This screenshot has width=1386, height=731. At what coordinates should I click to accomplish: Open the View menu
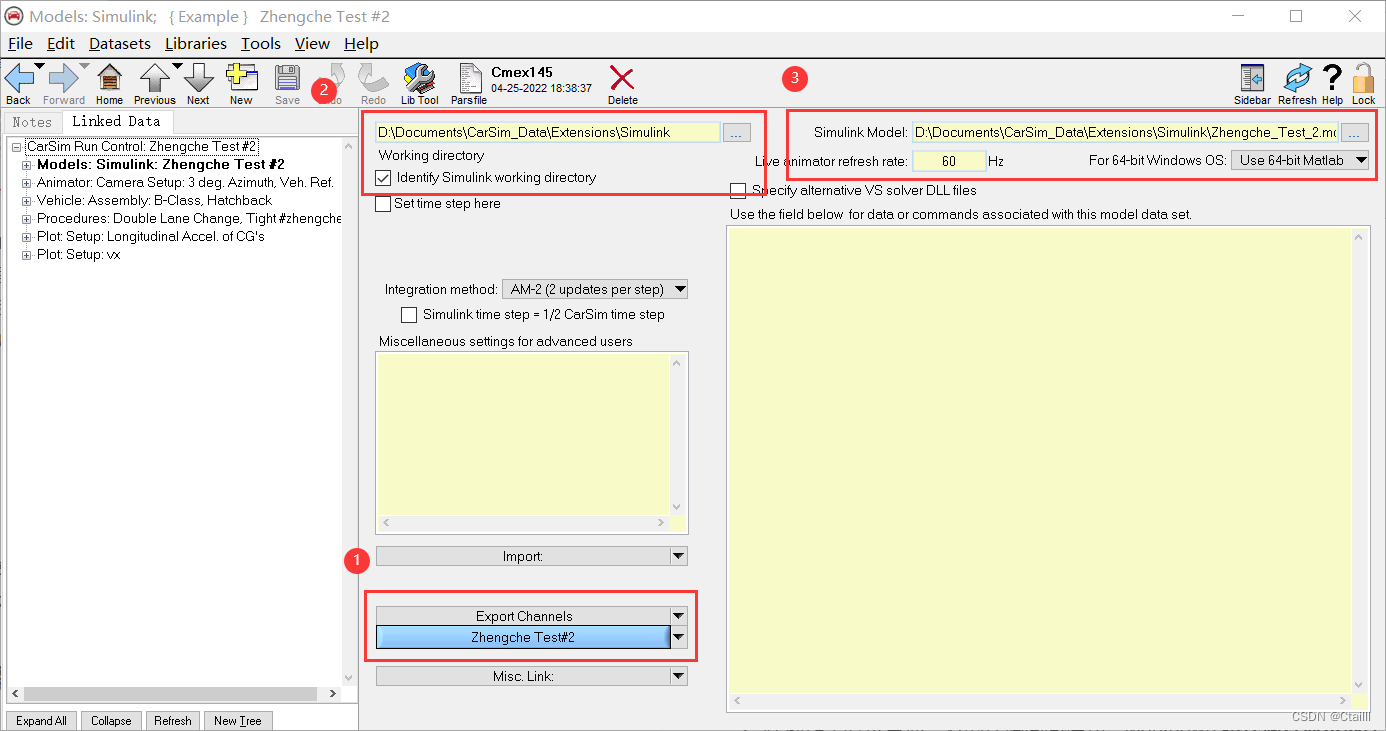coord(312,44)
